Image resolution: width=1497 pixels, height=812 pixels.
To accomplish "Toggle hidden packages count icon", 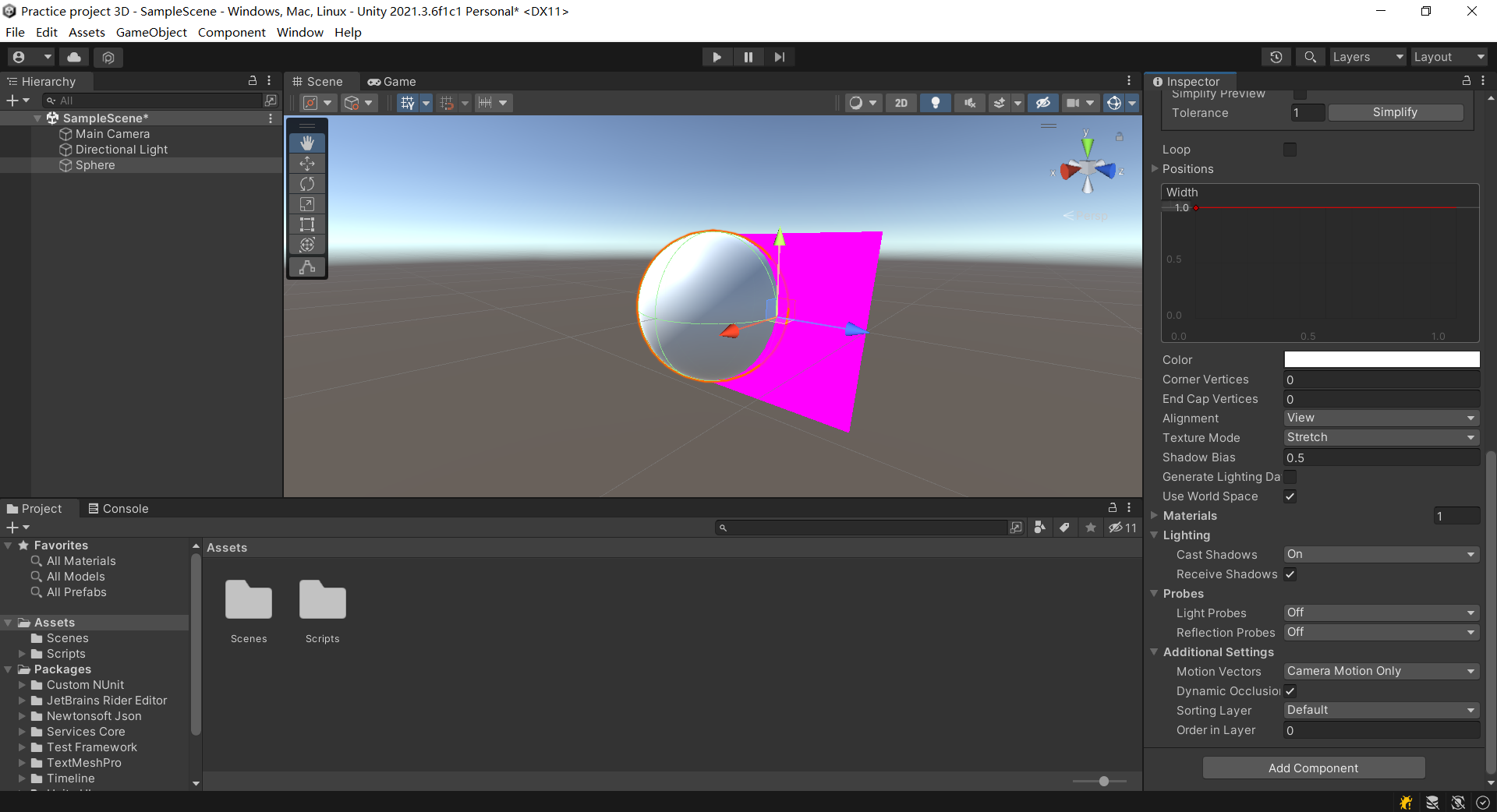I will tap(1123, 528).
